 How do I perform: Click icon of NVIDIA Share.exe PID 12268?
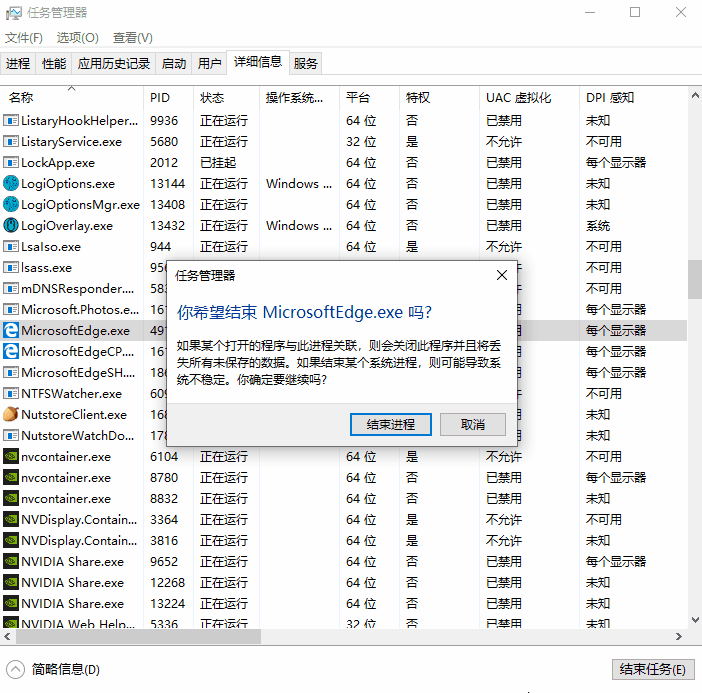(x=11, y=582)
